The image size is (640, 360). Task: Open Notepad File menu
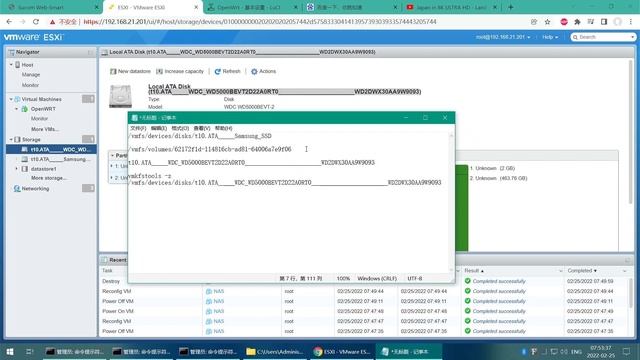tap(138, 128)
